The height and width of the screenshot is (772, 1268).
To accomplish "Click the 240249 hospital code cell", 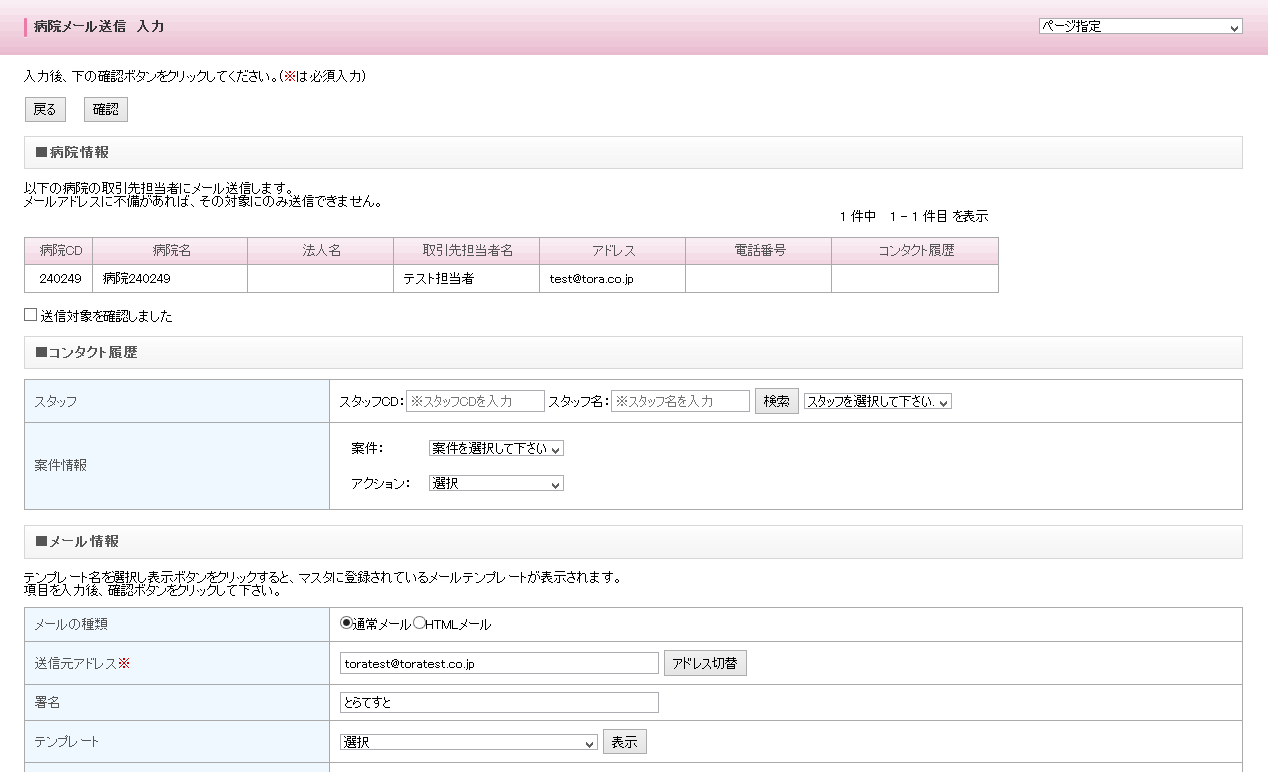I will pyautogui.click(x=59, y=279).
